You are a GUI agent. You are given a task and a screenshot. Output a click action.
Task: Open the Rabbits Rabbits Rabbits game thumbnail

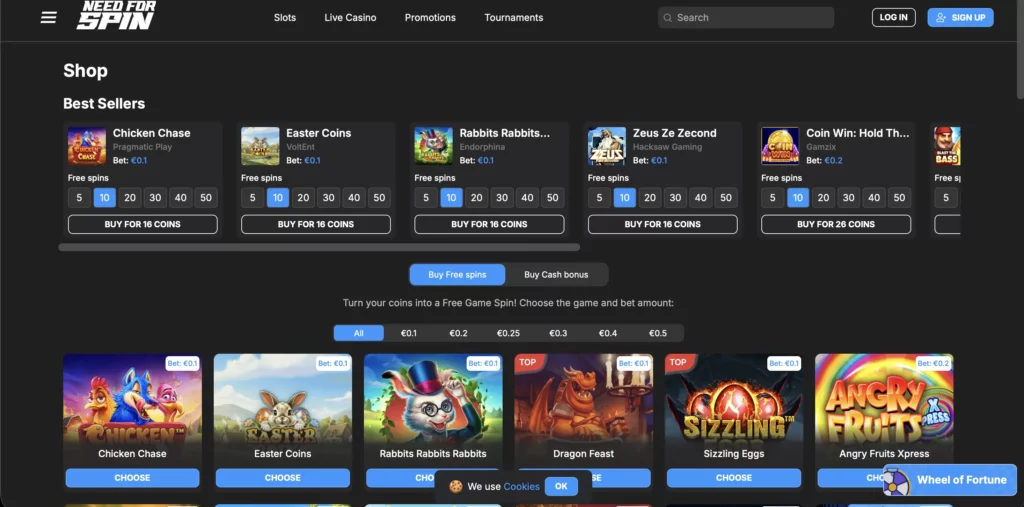pos(433,402)
